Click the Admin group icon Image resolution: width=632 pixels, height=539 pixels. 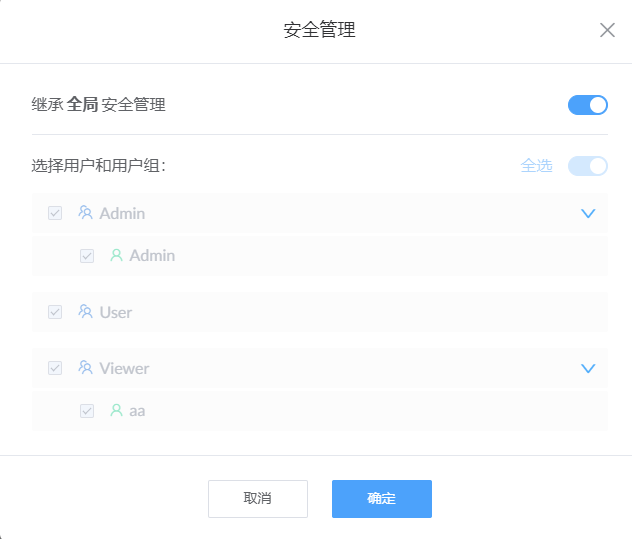point(85,213)
